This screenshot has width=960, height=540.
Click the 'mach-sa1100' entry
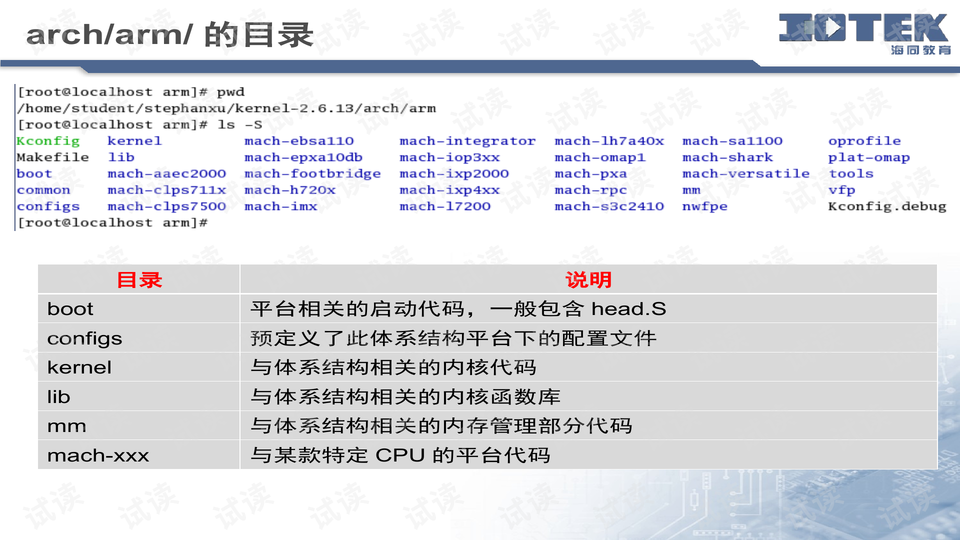click(732, 141)
